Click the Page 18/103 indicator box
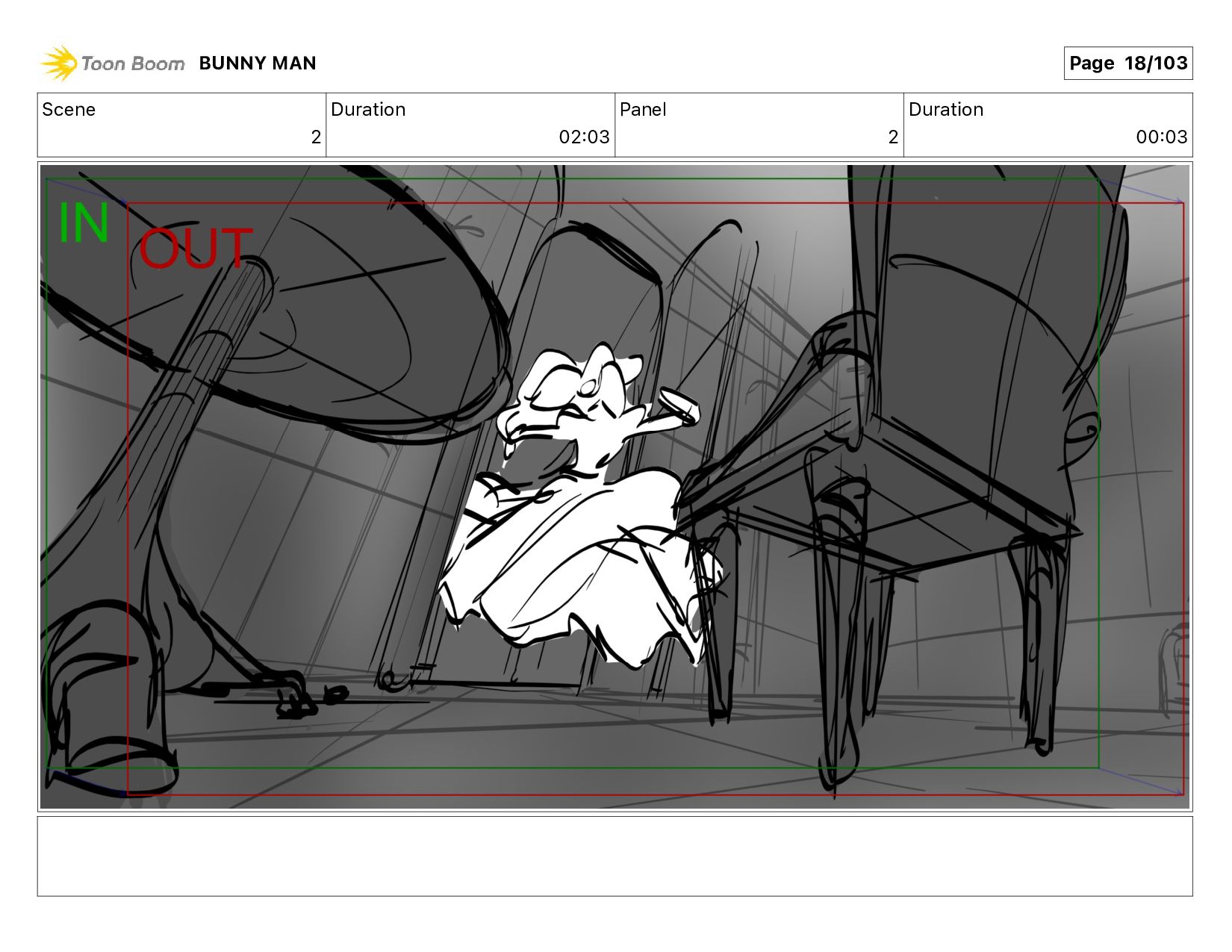1232x952 pixels. pos(1127,63)
